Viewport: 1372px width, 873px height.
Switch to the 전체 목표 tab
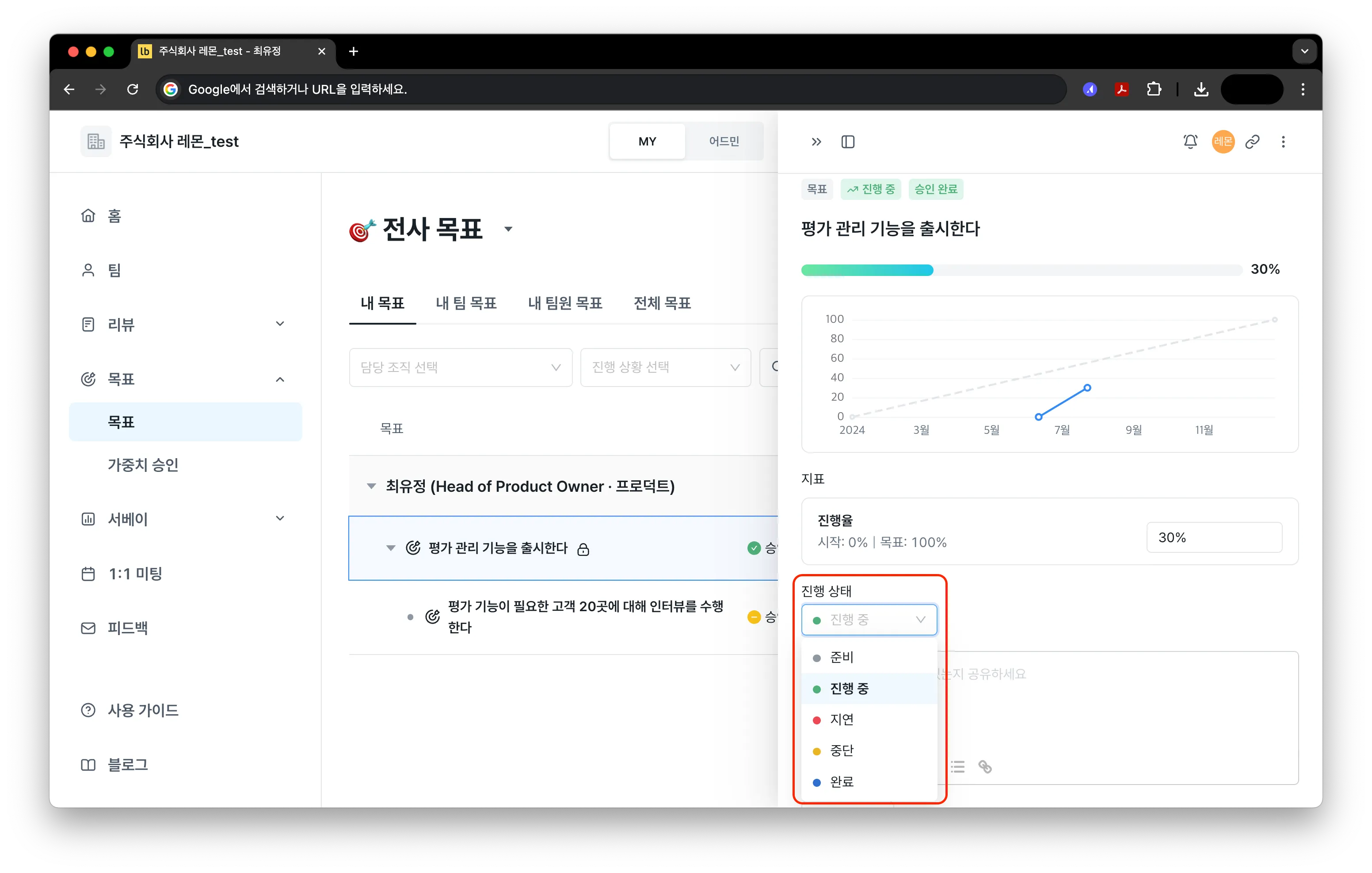point(662,303)
